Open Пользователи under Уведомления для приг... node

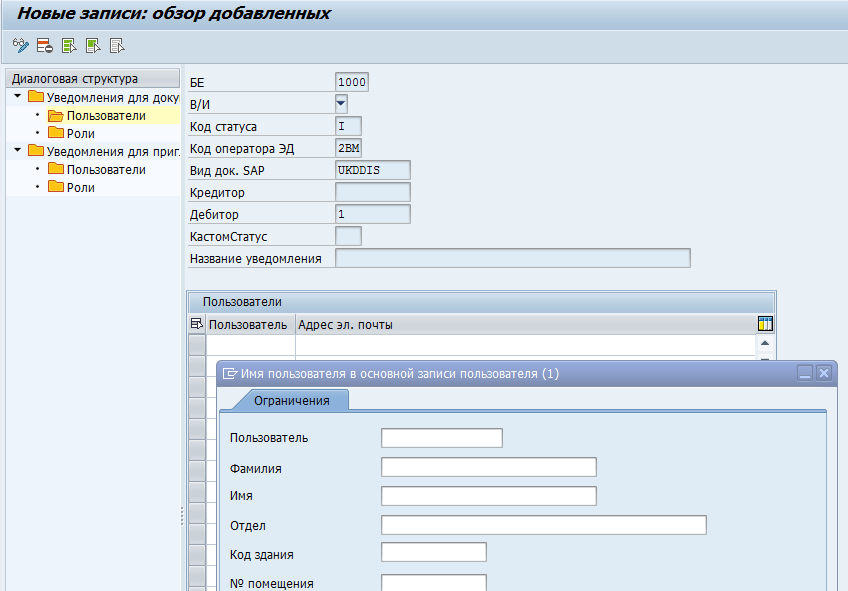pyautogui.click(x=105, y=169)
